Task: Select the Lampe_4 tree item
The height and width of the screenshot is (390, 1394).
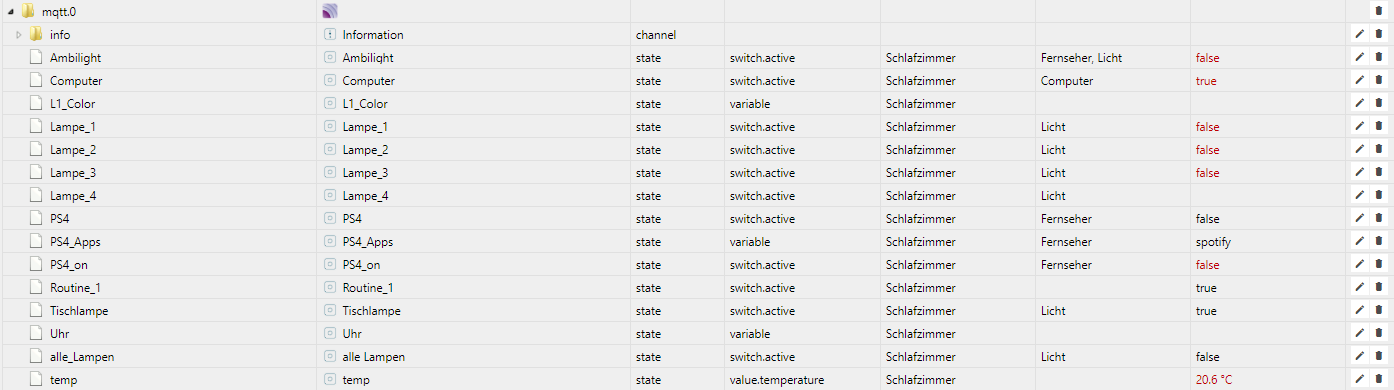Action: pyautogui.click(x=72, y=196)
